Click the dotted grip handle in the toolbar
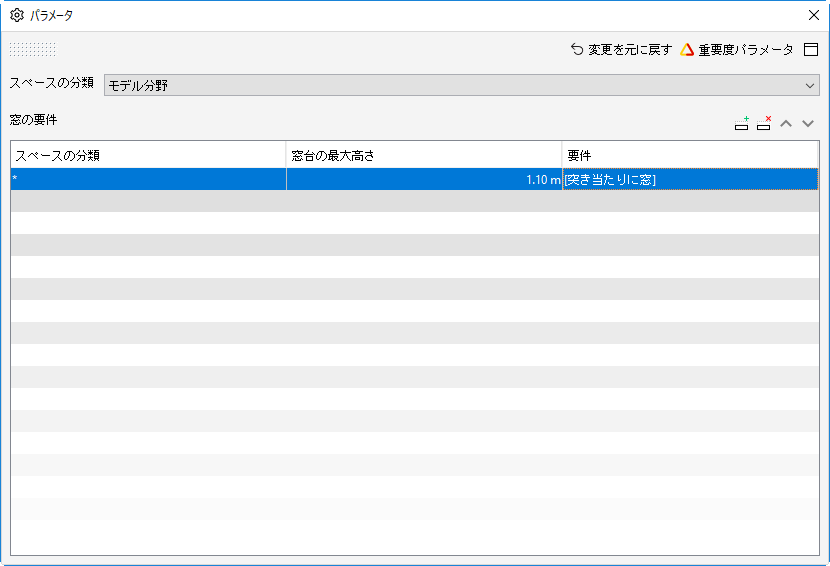 pyautogui.click(x=32, y=50)
